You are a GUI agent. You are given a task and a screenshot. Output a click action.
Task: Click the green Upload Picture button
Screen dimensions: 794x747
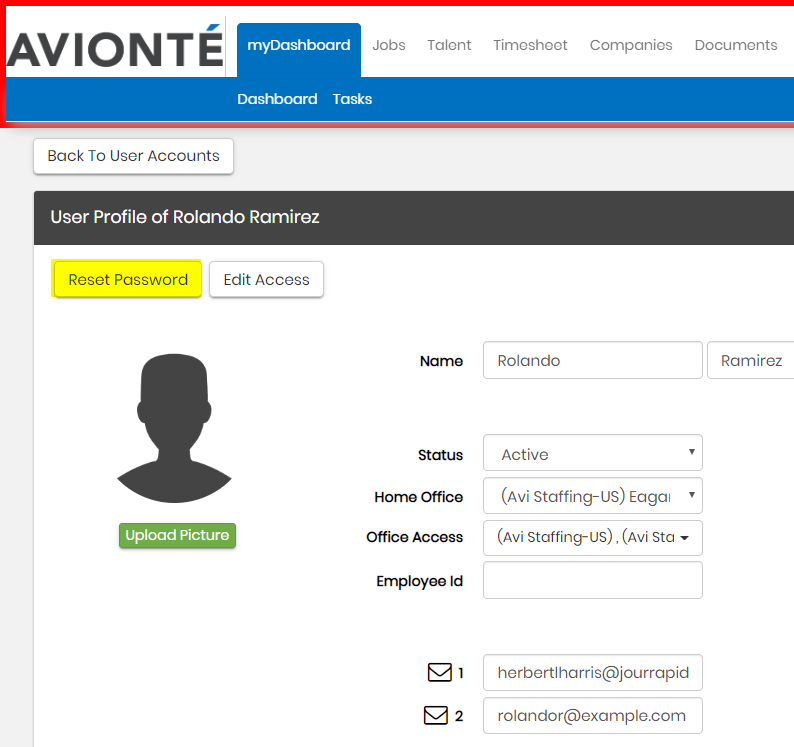click(x=177, y=535)
